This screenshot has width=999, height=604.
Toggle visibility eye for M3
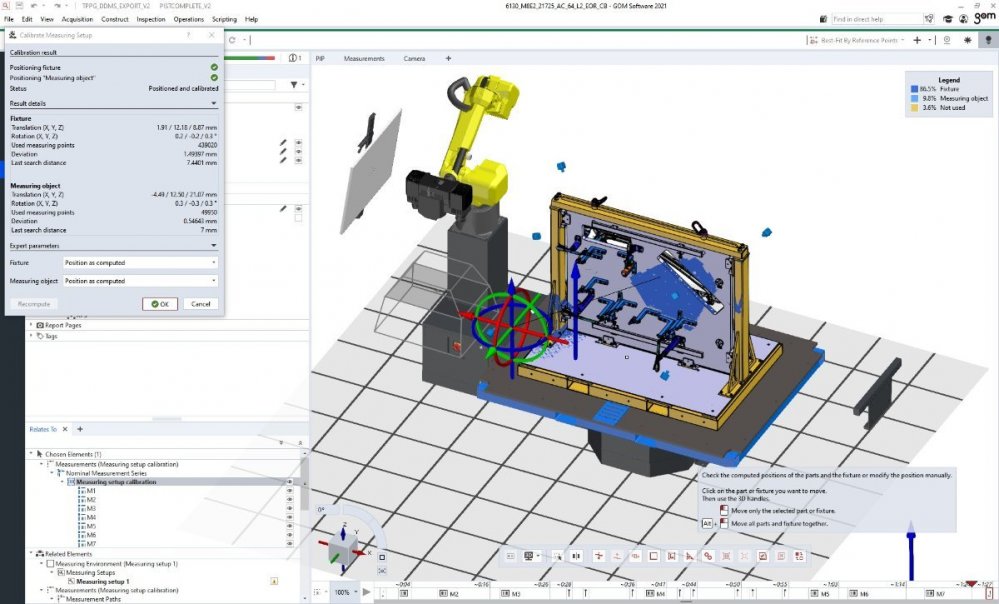click(290, 509)
